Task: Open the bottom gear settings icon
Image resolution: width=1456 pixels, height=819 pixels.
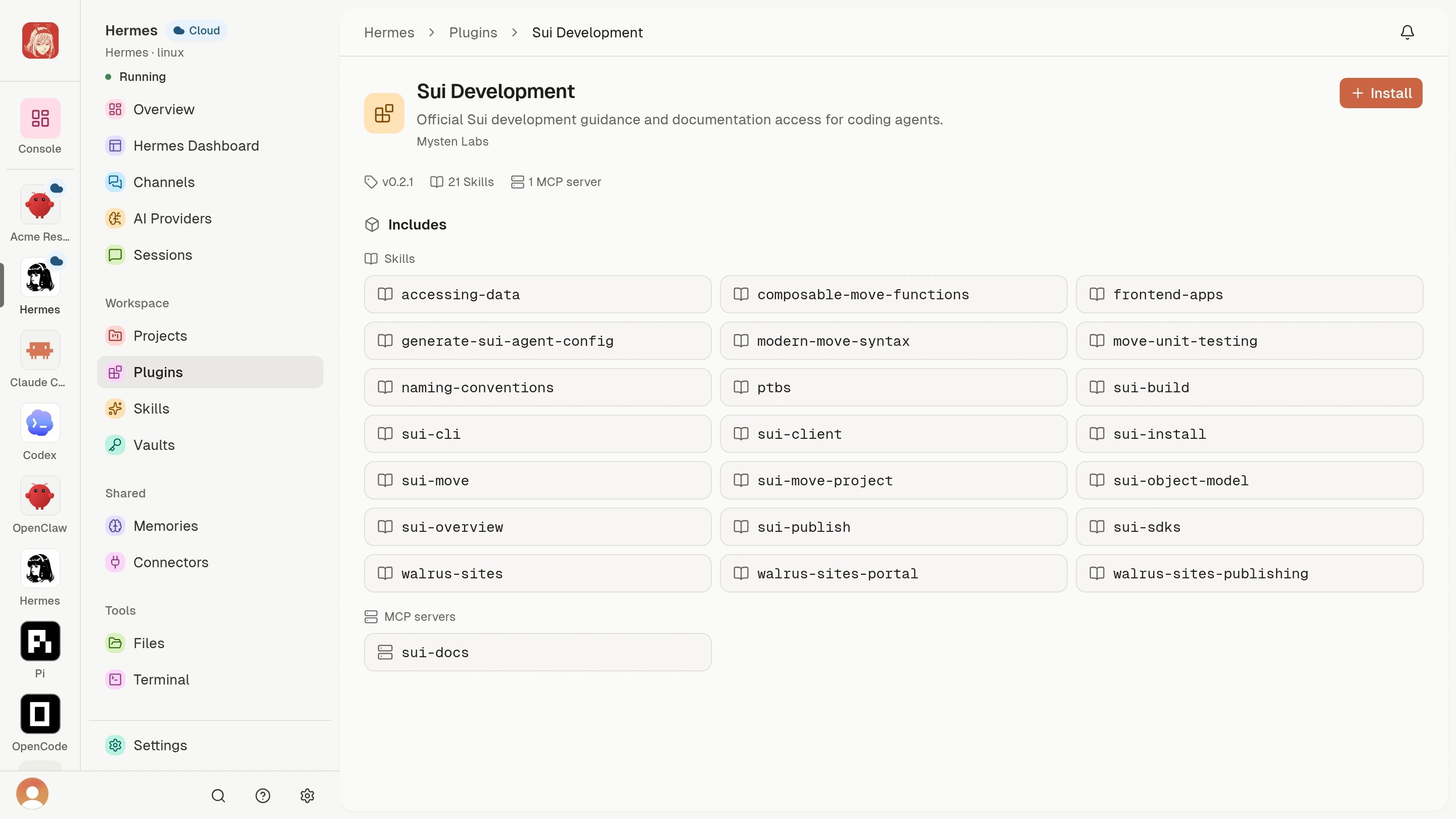Action: [x=307, y=795]
